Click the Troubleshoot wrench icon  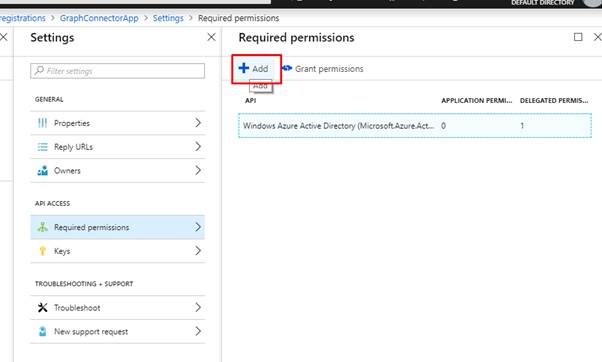click(x=43, y=307)
